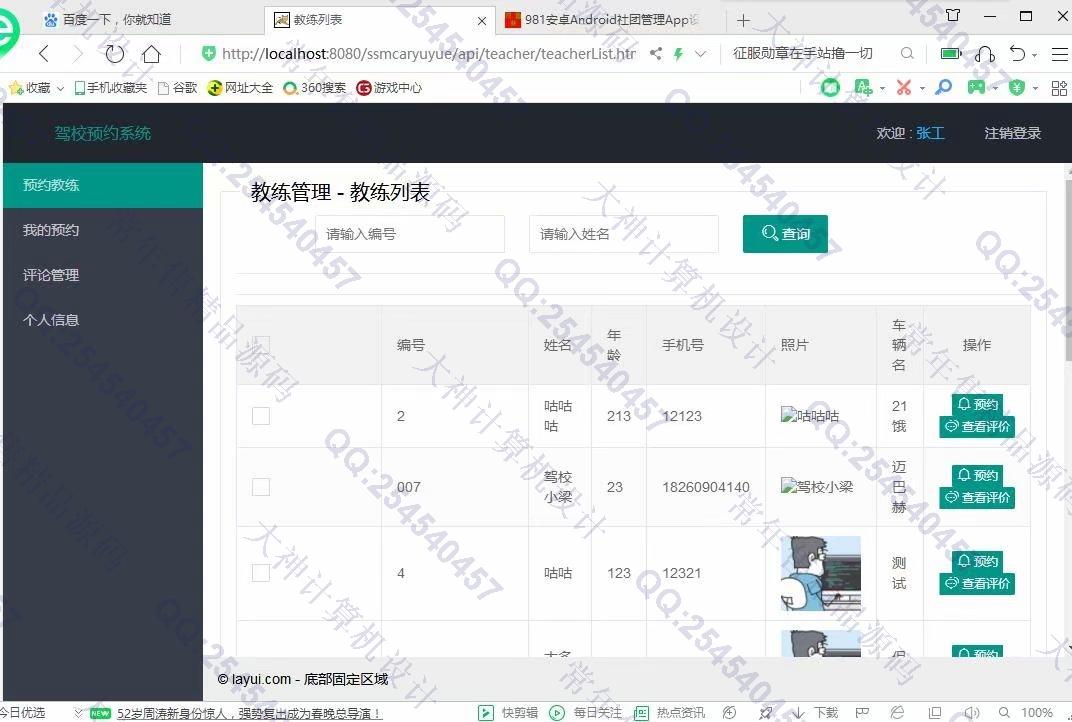Viewport: 1072px width, 722px height.
Task: Open 网址大全 bookmark
Action: [x=240, y=88]
